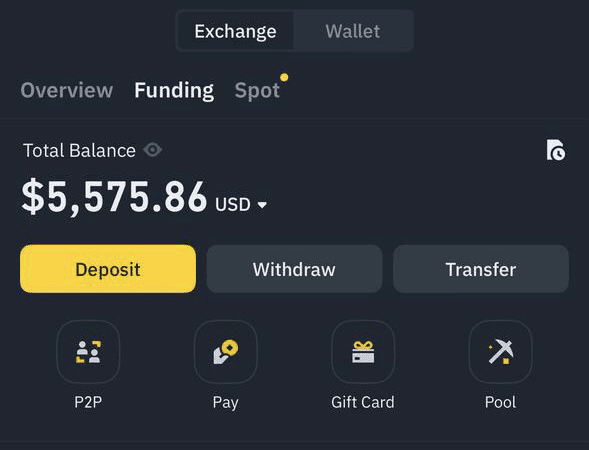589x450 pixels.
Task: Tap the P2P label text
Action: pos(88,402)
